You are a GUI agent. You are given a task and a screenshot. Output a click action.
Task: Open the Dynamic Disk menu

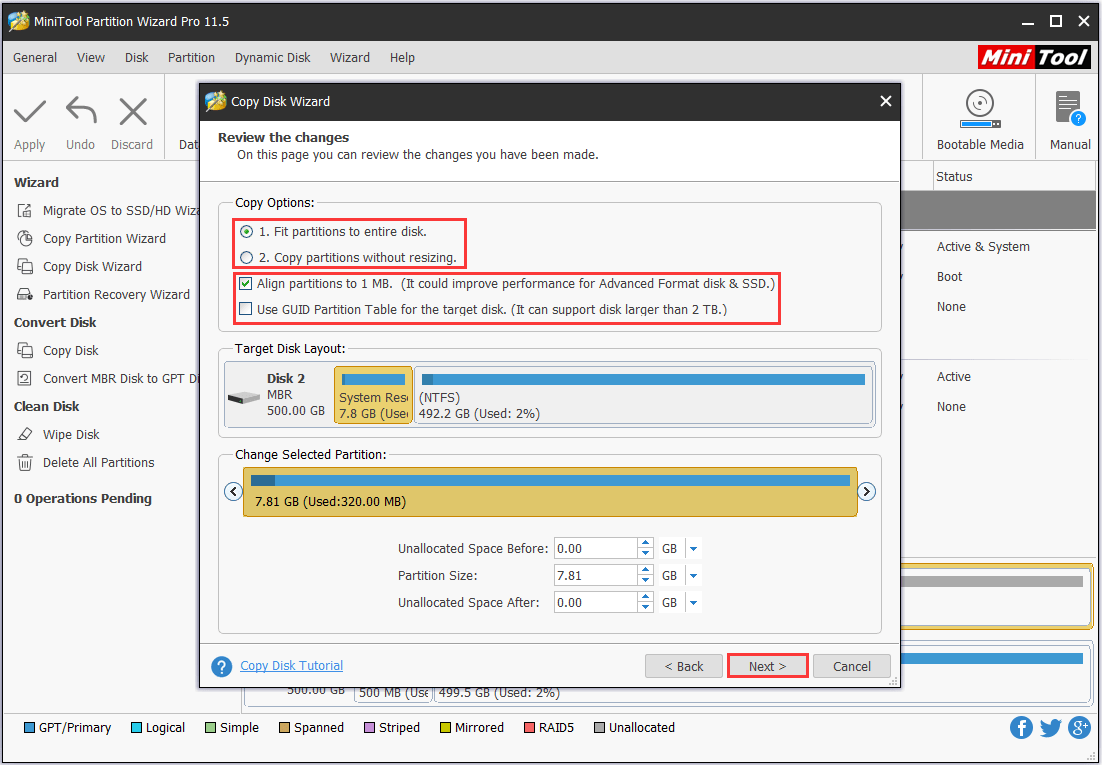272,57
